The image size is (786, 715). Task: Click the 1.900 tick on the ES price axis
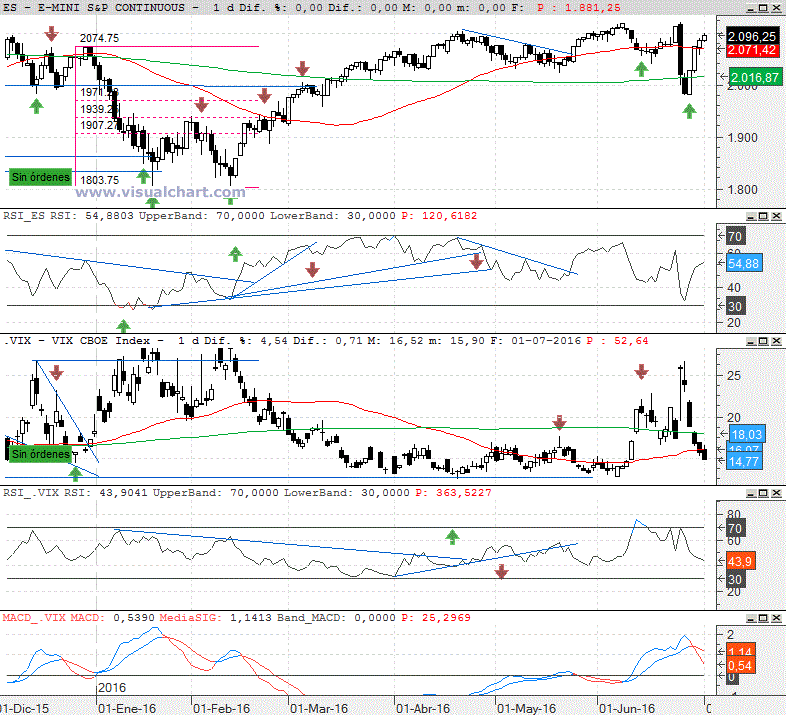(742, 137)
